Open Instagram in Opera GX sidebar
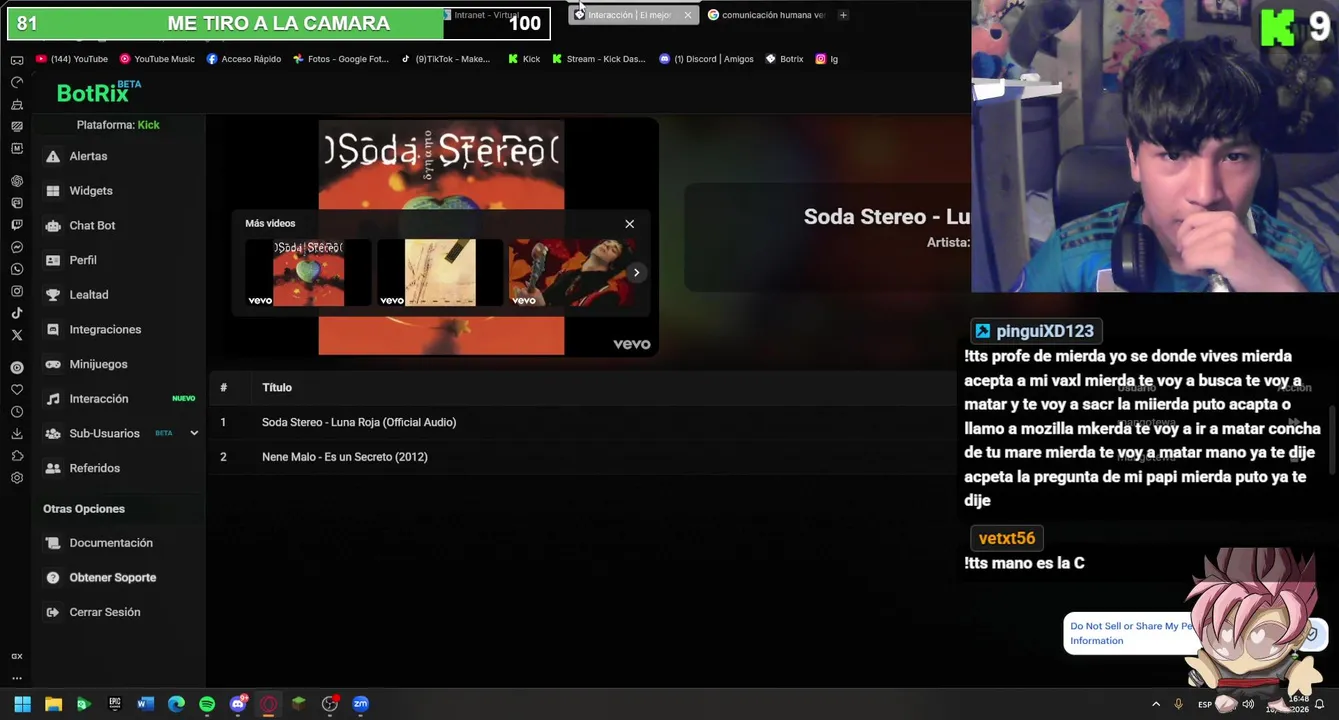1339x720 pixels. pyautogui.click(x=17, y=291)
